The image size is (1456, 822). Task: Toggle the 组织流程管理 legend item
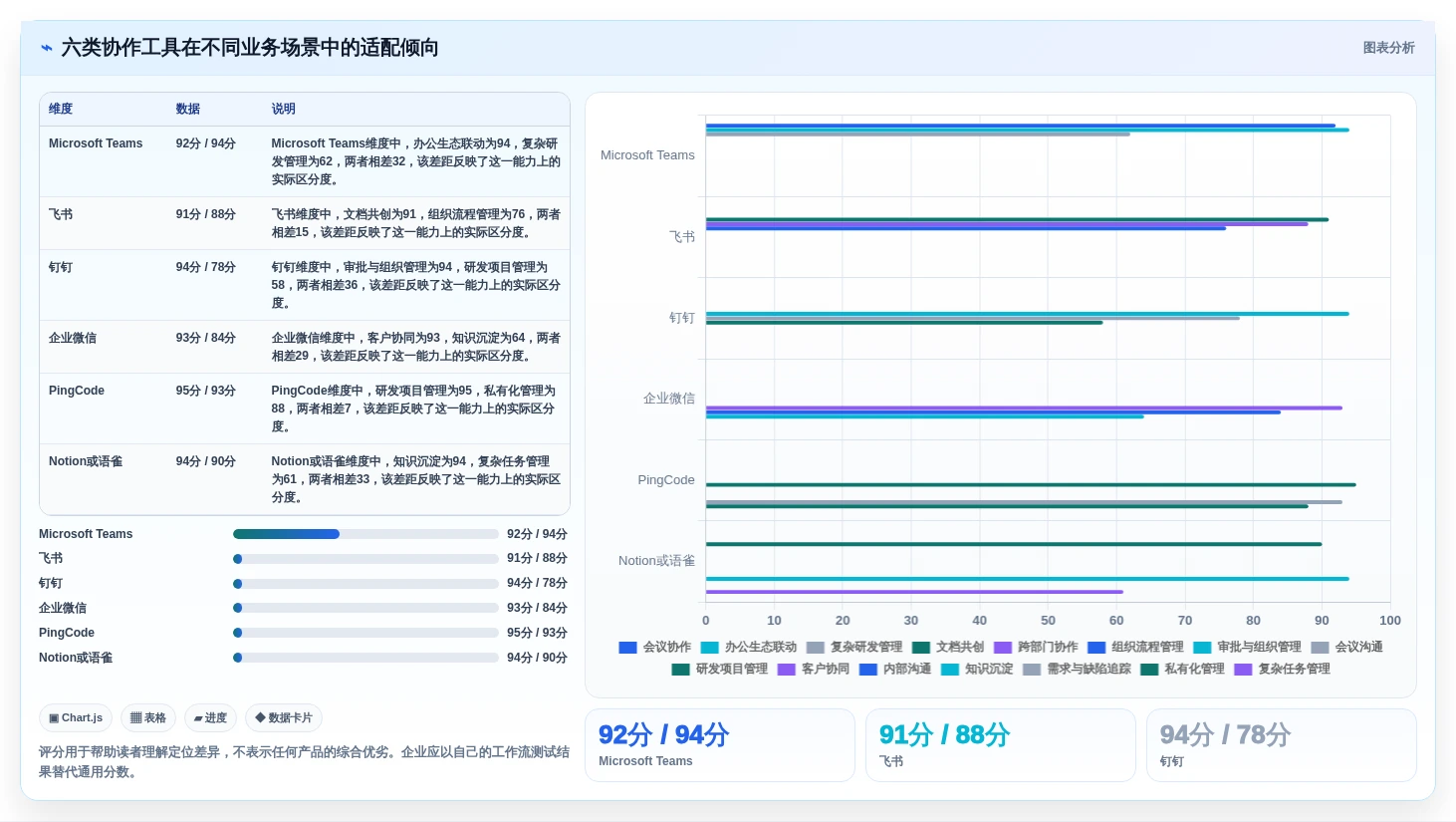pos(1135,647)
